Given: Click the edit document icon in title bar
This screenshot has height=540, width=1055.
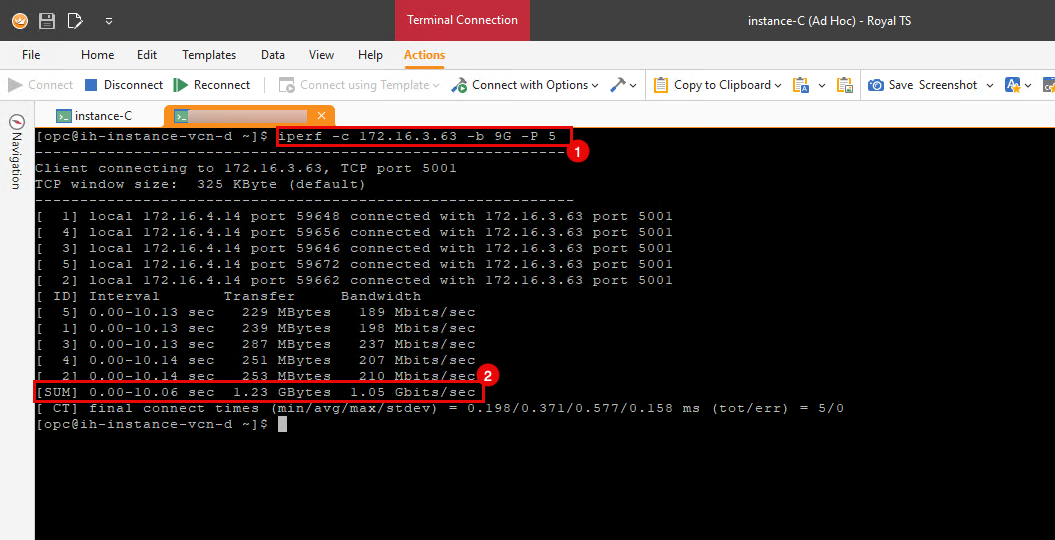Looking at the screenshot, I should (x=75, y=20).
